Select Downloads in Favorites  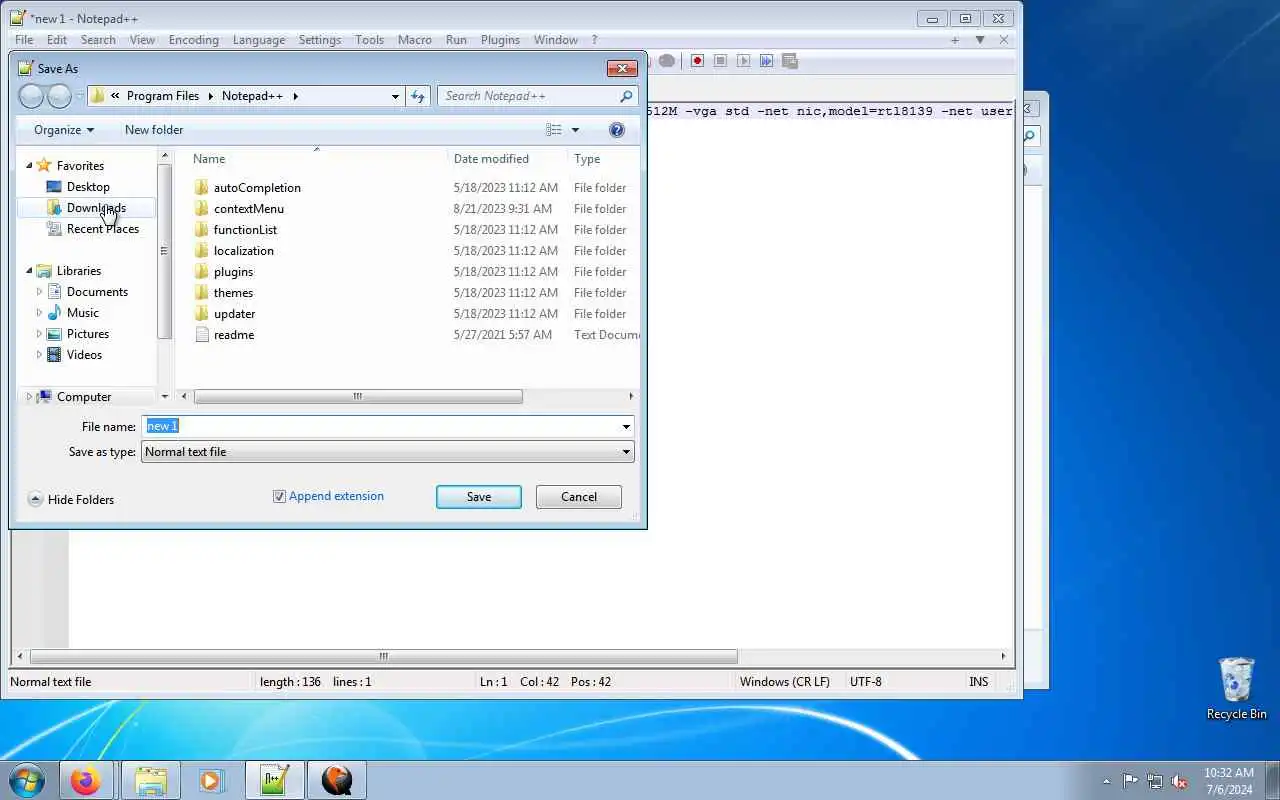coord(96,208)
